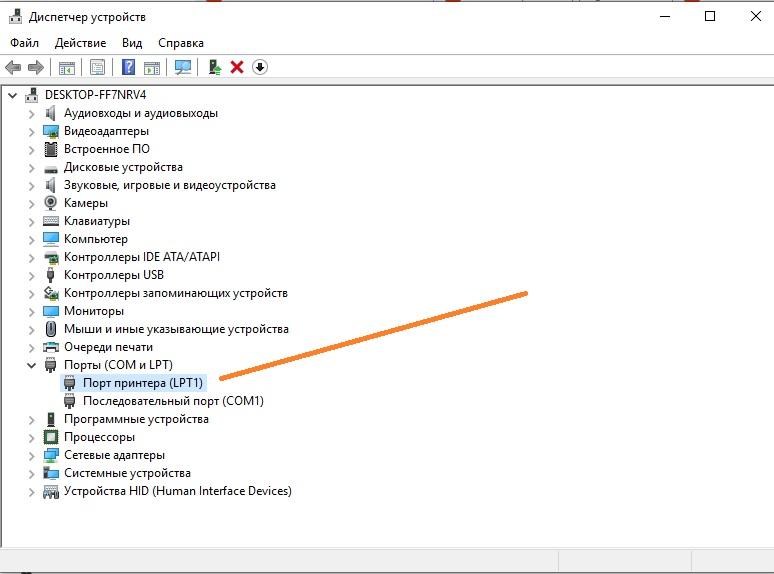
Task: Select the Клавиатуры category
Action: click(x=96, y=221)
